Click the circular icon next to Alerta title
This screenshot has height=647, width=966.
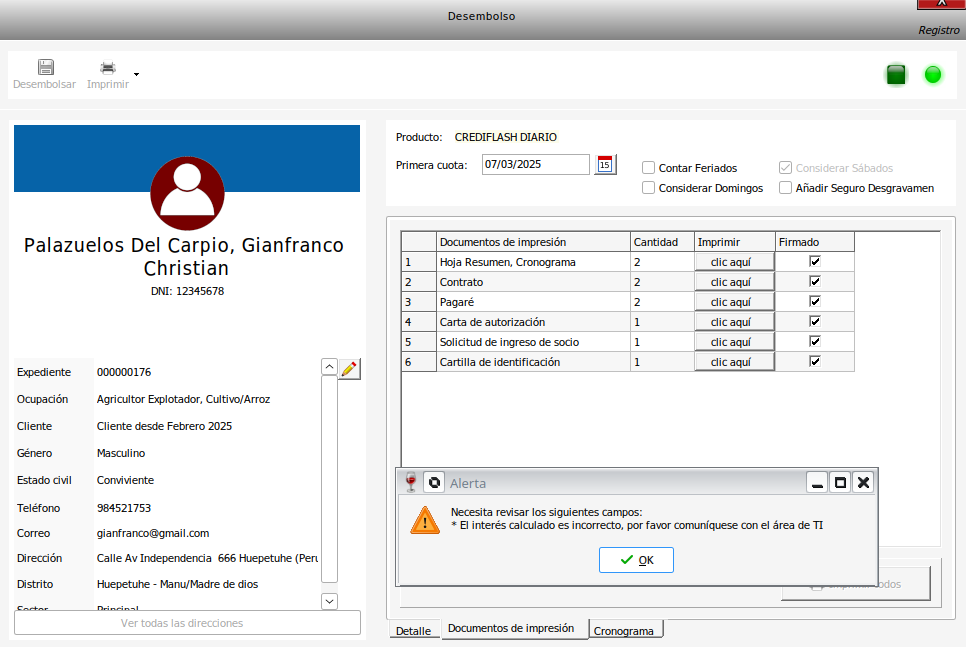[x=434, y=482]
